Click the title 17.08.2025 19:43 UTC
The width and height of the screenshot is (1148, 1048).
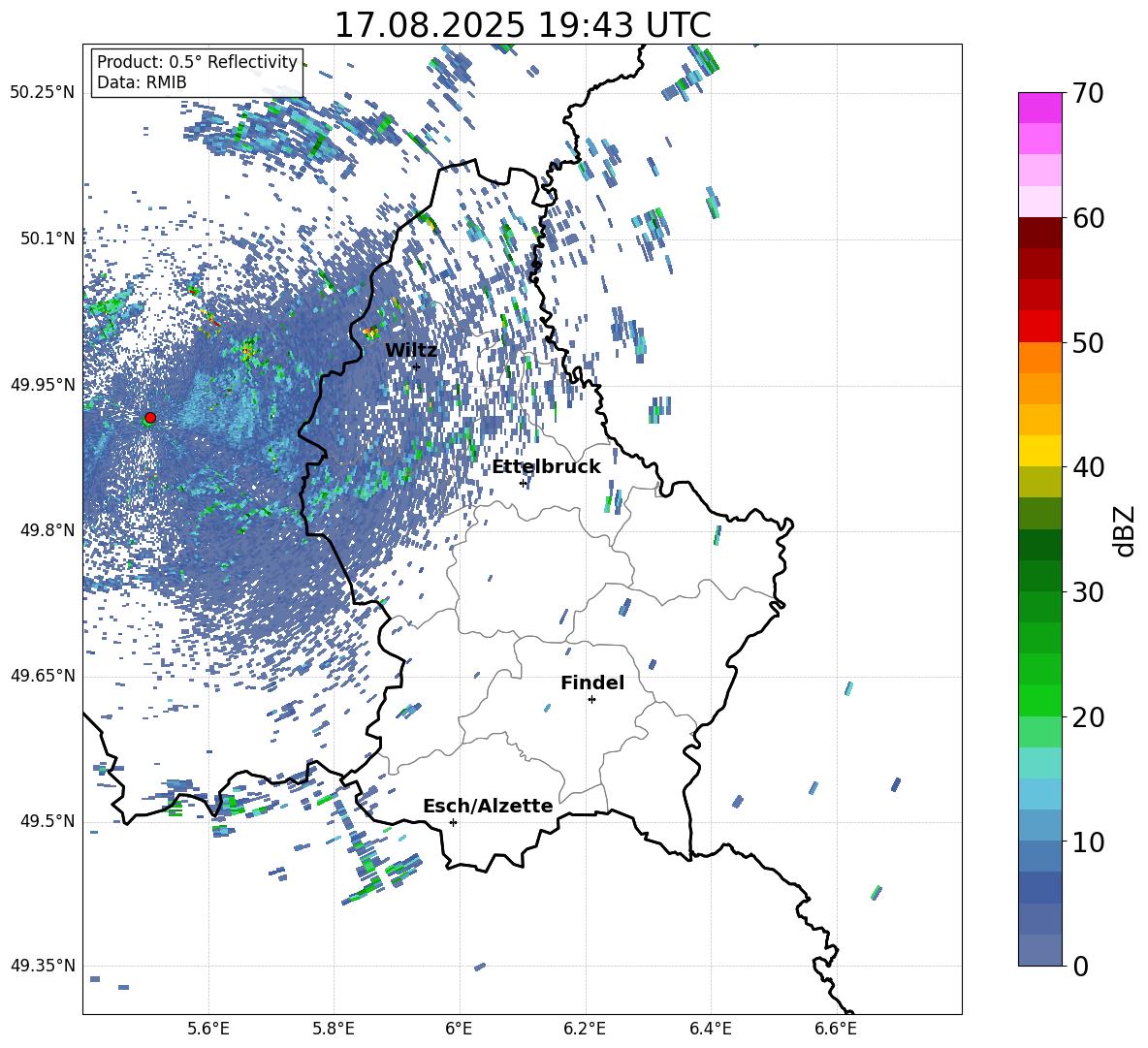pyautogui.click(x=523, y=25)
